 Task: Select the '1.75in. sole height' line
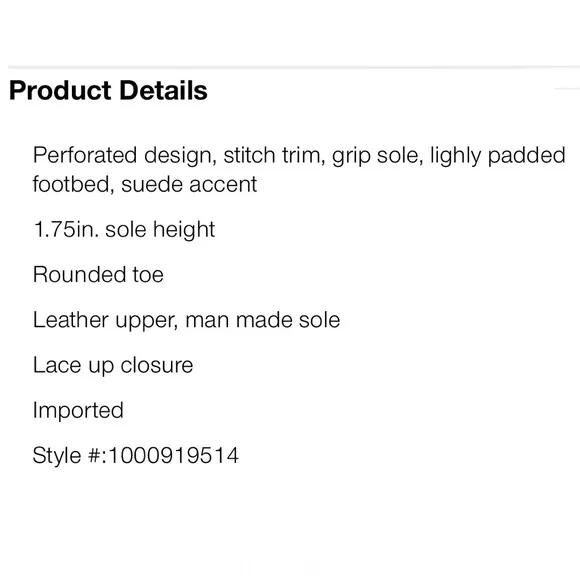coord(124,230)
